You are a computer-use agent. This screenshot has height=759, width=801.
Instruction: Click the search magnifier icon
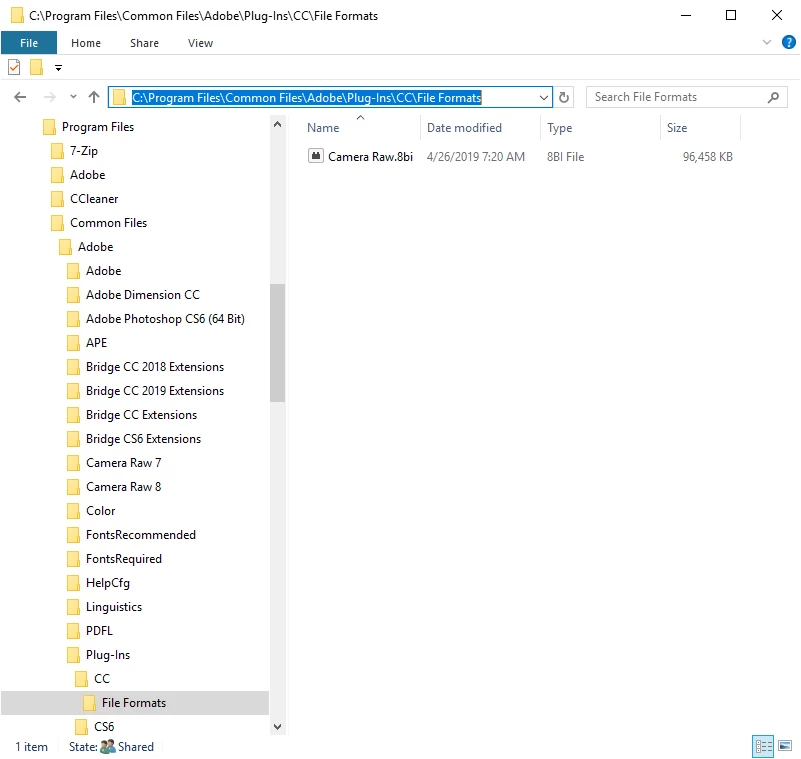773,97
